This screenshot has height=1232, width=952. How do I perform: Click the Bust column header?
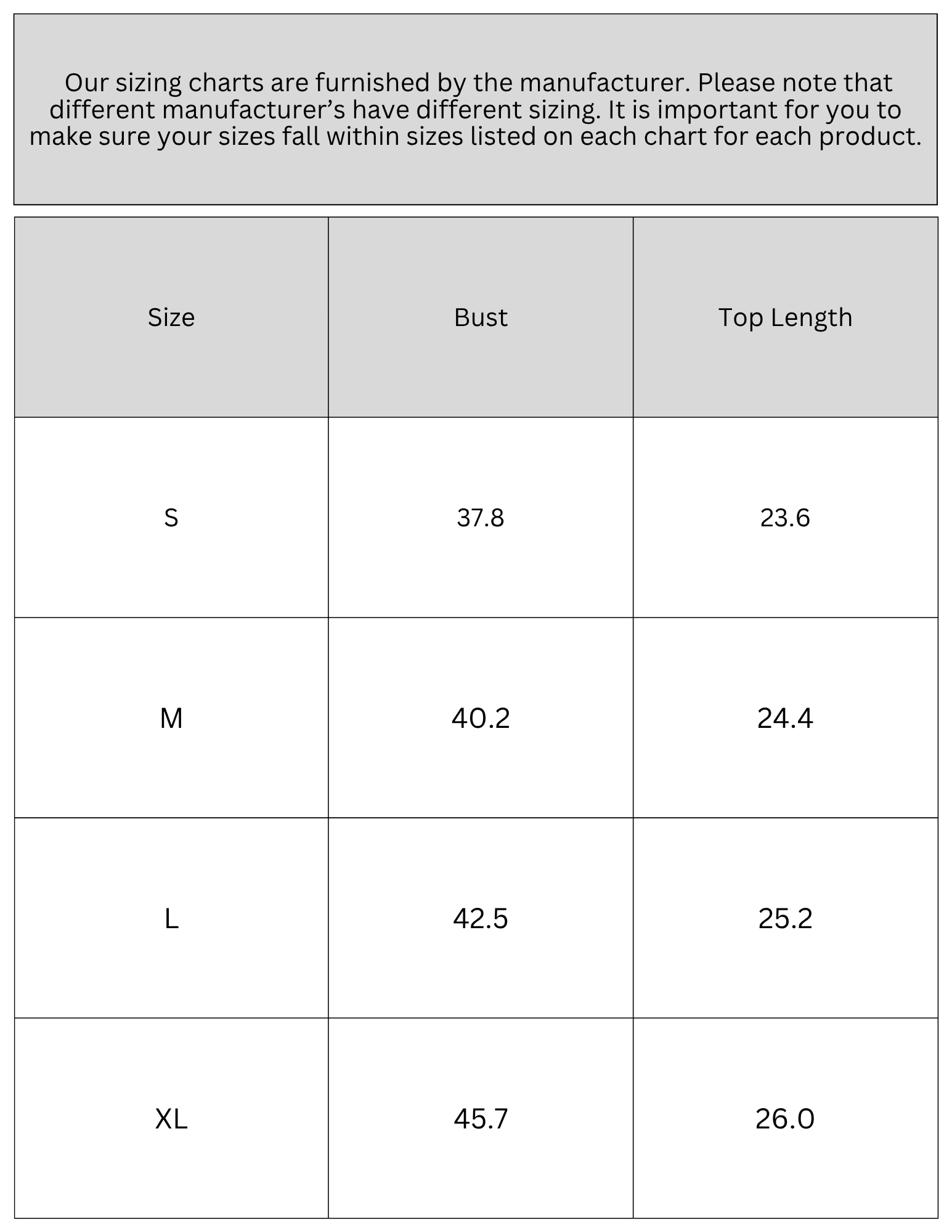point(481,317)
